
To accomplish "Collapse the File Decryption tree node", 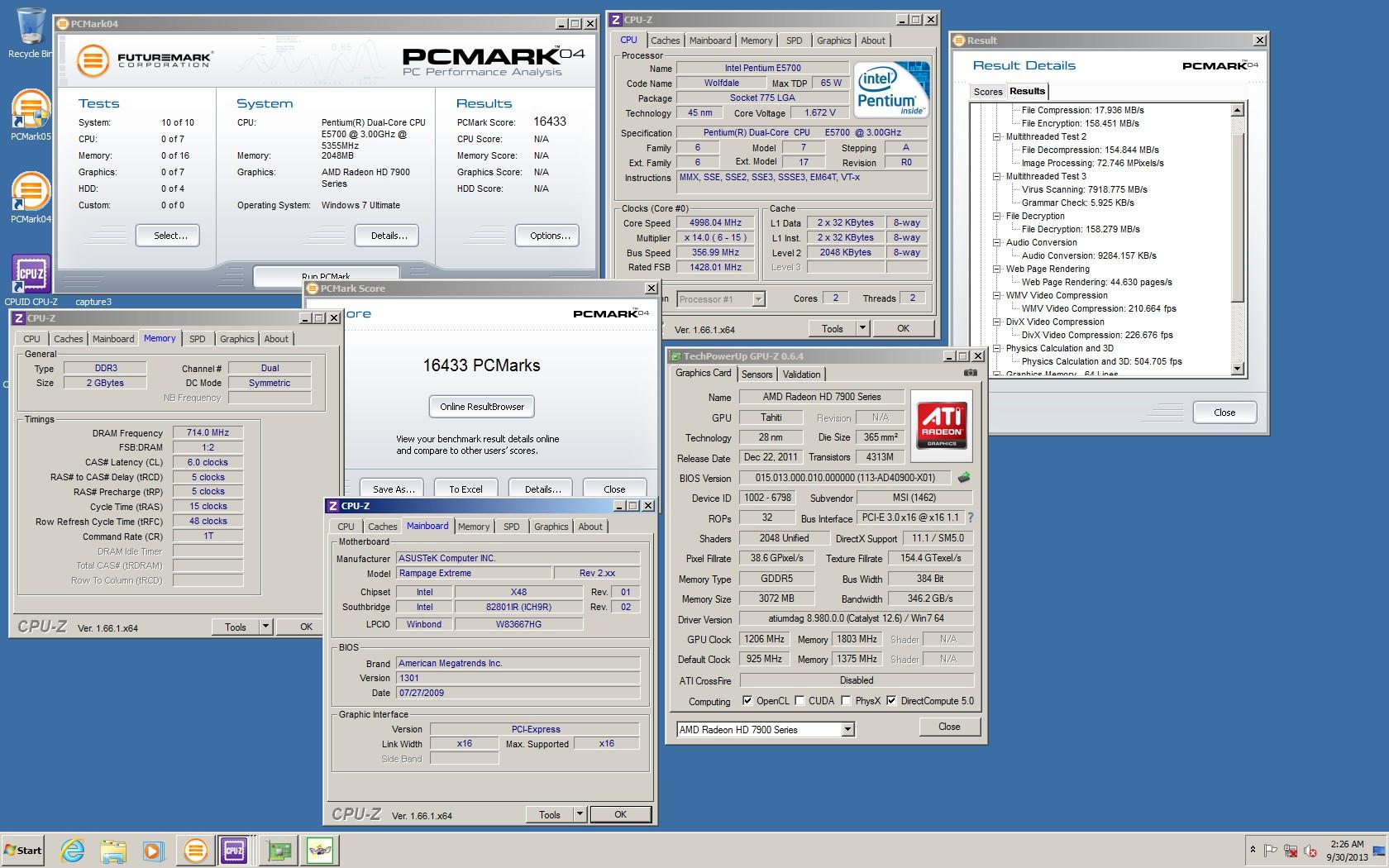I will pos(997,216).
